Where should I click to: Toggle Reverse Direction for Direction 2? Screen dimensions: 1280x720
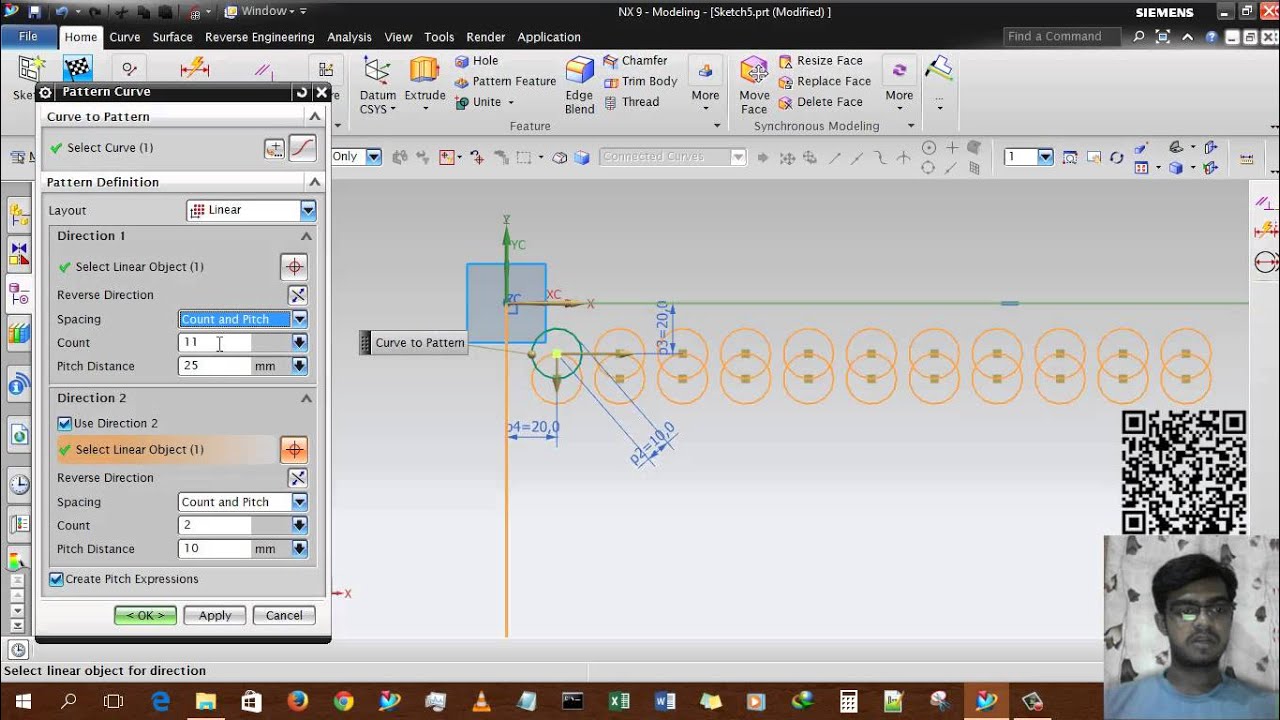point(297,478)
